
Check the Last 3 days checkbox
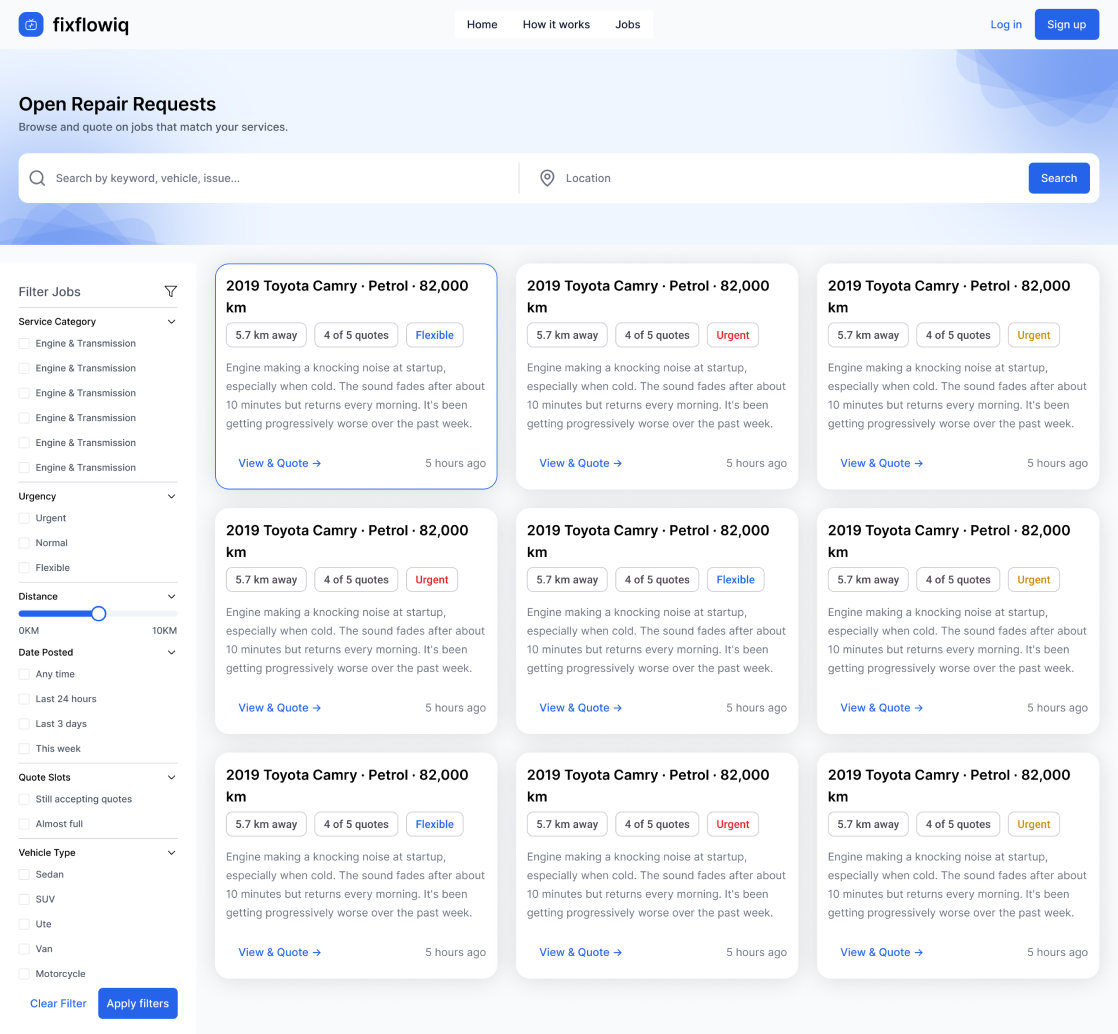coord(24,725)
